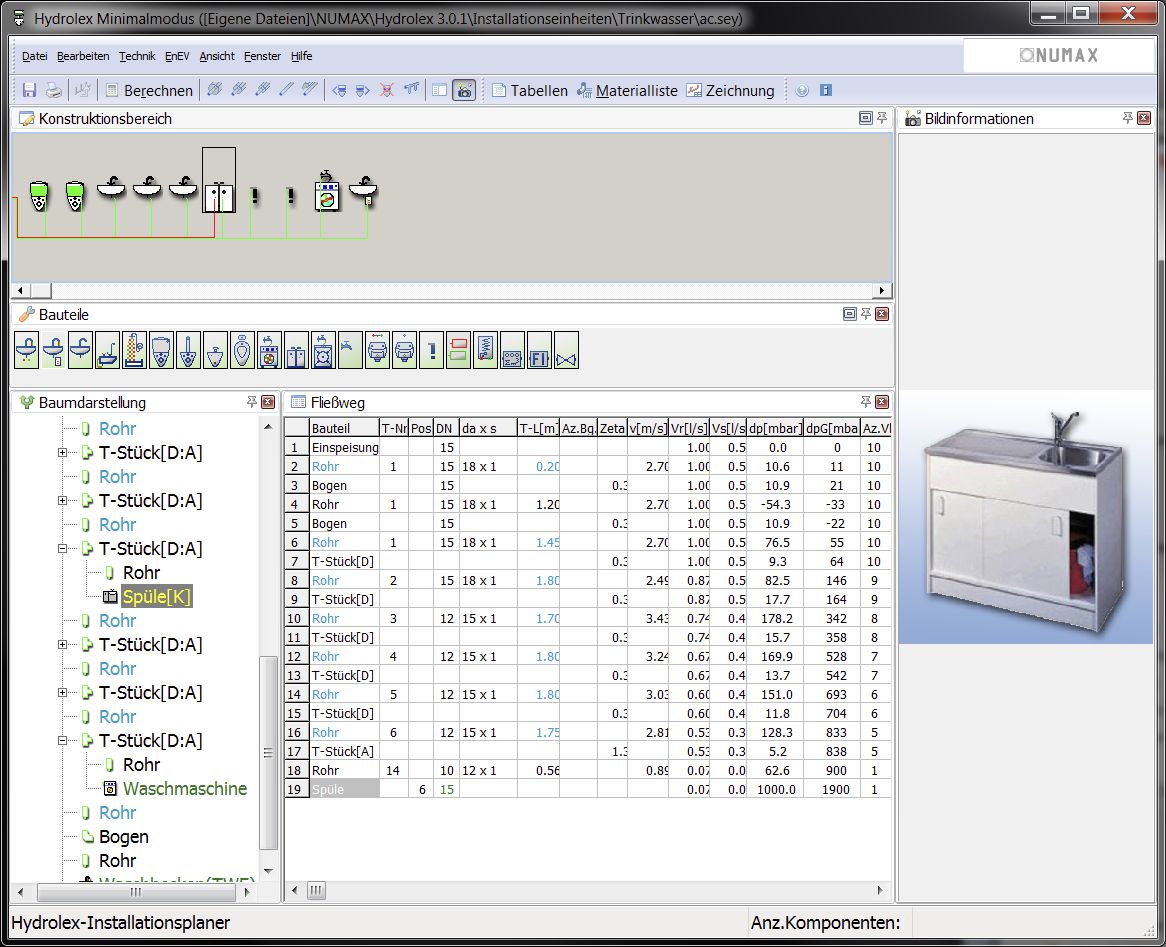Click the save diskette icon in toolbar
Image resolution: width=1166 pixels, height=947 pixels.
[29, 90]
